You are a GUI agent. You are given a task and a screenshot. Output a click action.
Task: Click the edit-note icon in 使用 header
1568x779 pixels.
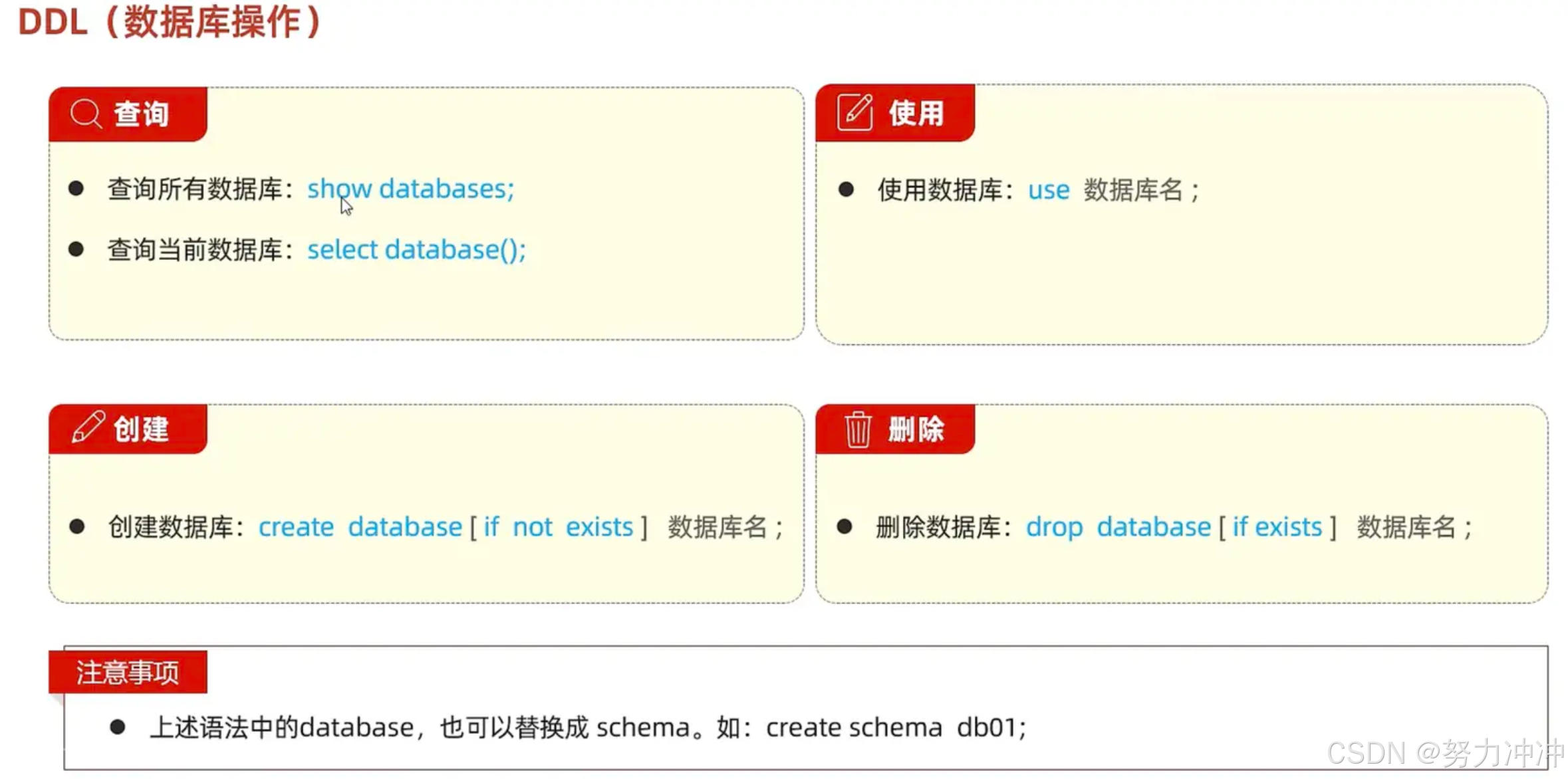tap(854, 112)
